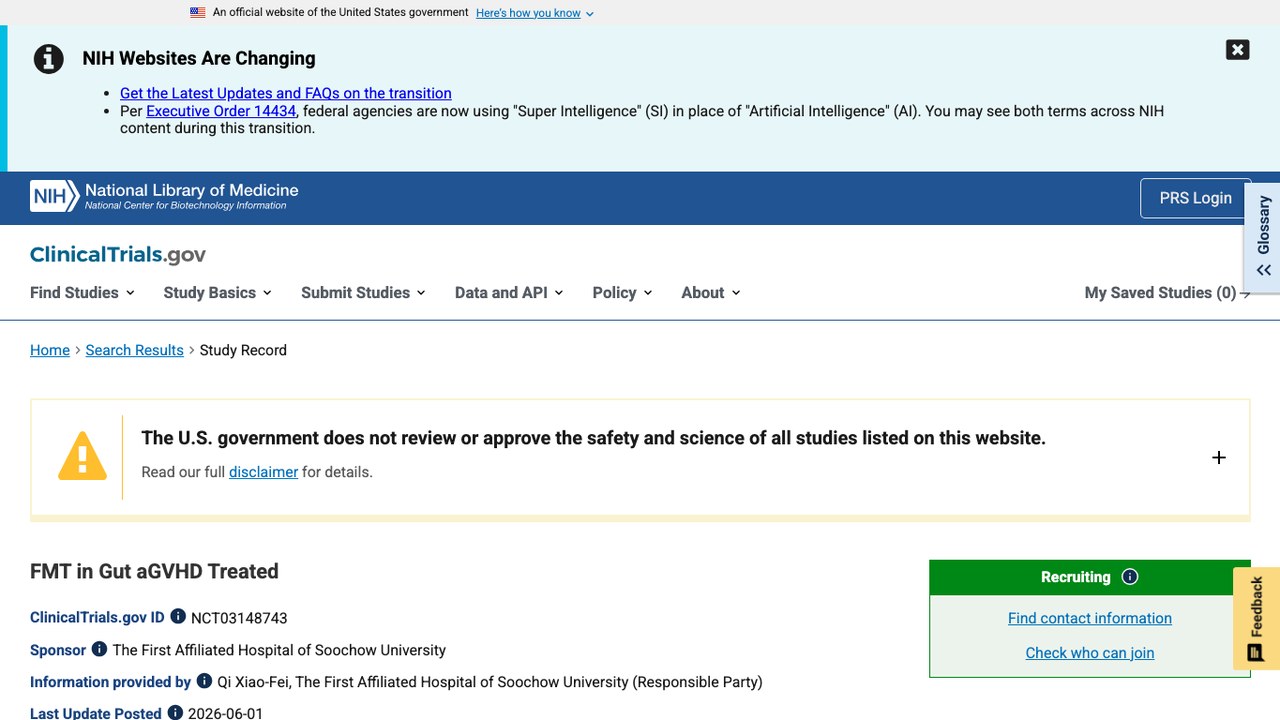Click the US flag icon

tap(198, 13)
